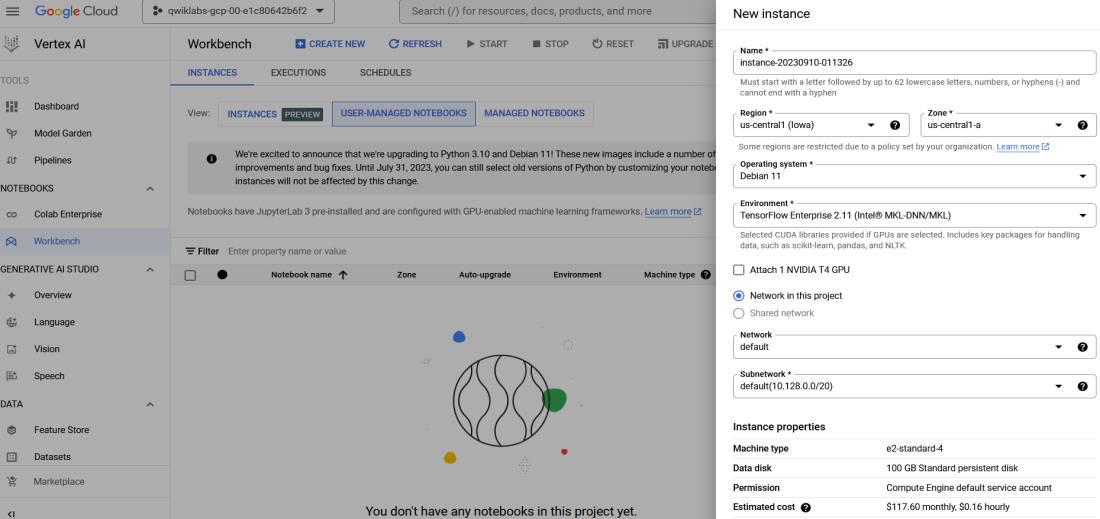This screenshot has width=1100, height=519.
Task: Open the Region dropdown
Action: pos(821,126)
